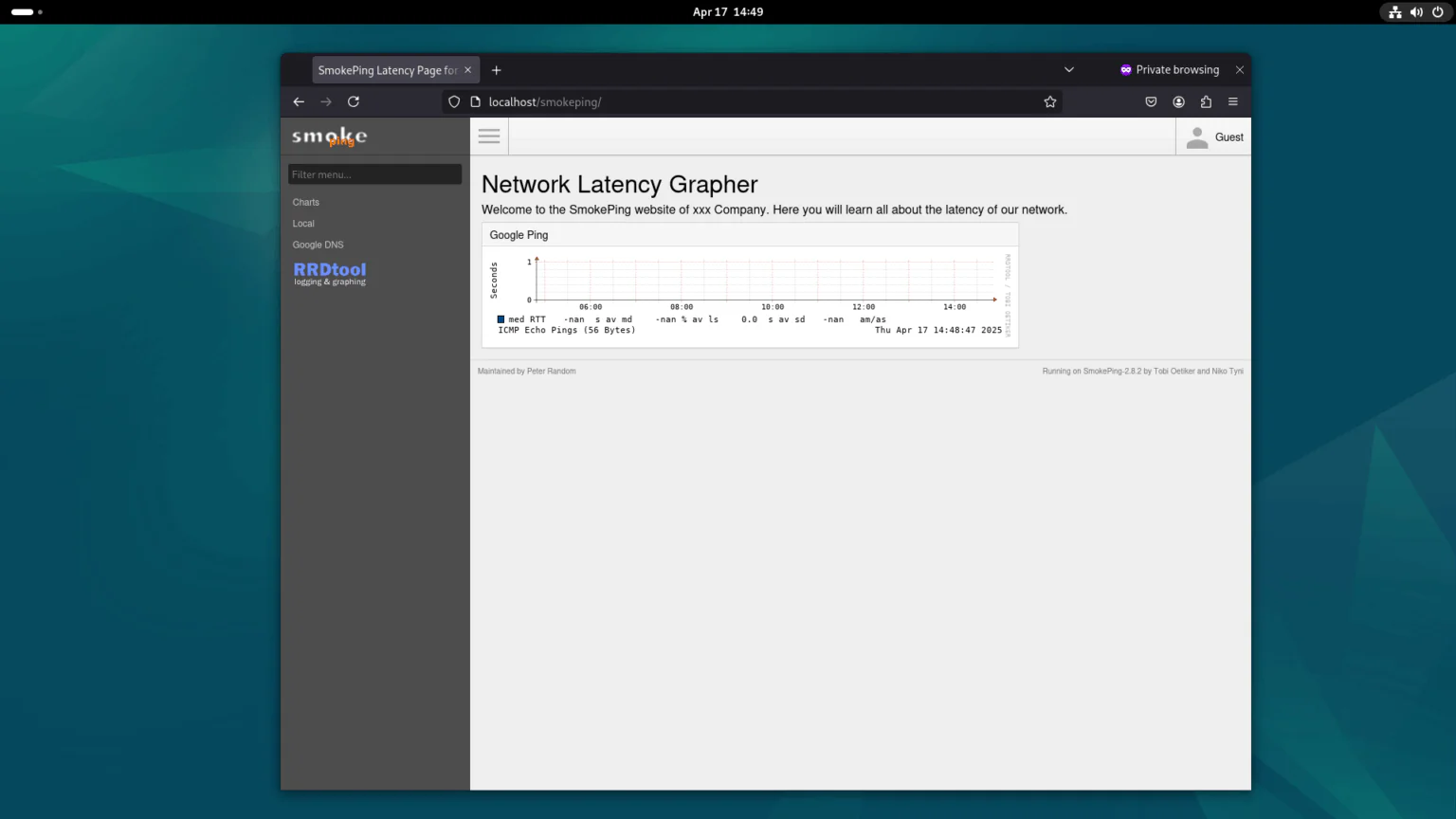The image size is (1456, 819).
Task: Open the extensions puzzle icon
Action: (1206, 101)
